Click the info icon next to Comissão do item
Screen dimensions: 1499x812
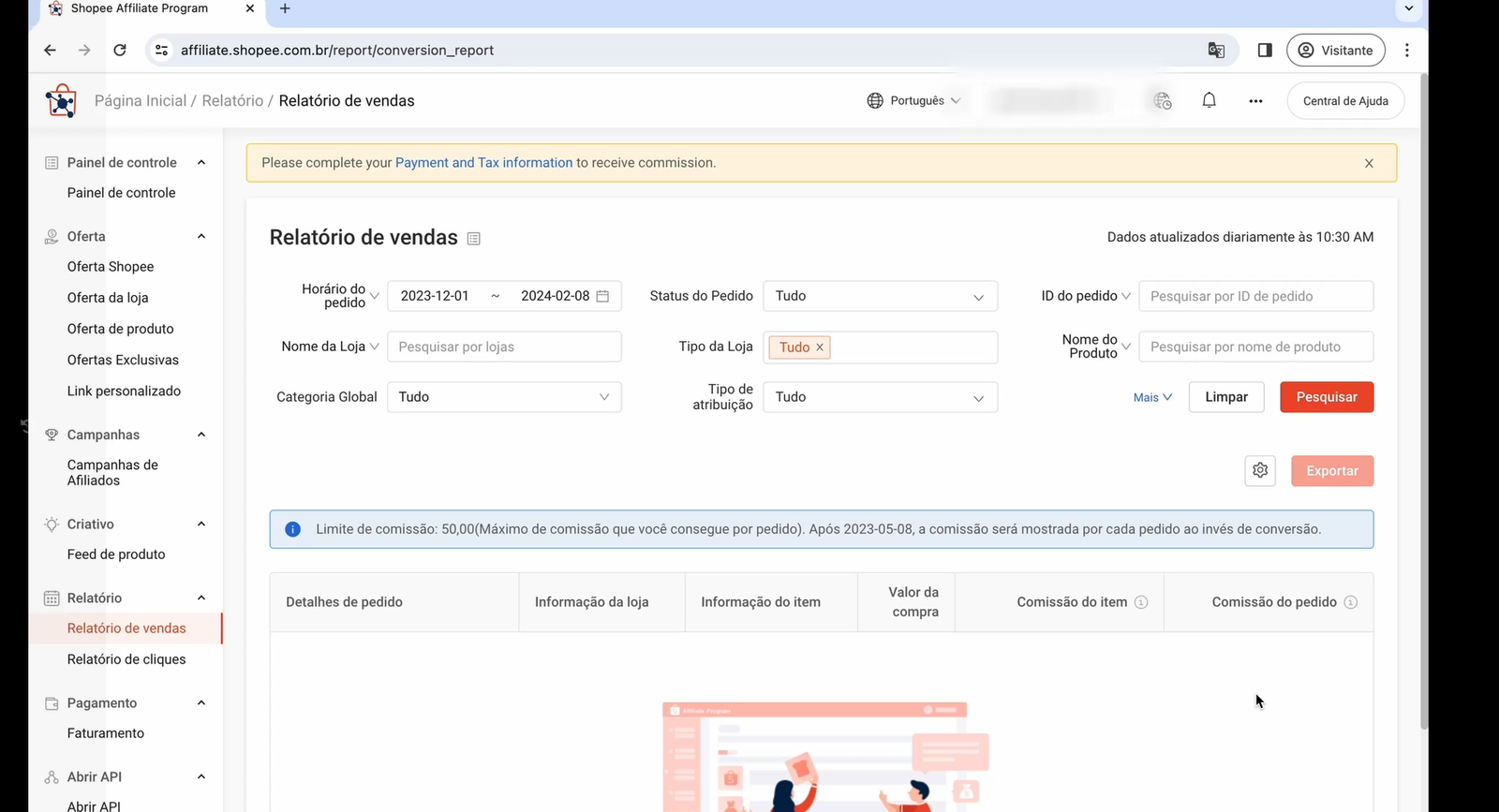1141,602
